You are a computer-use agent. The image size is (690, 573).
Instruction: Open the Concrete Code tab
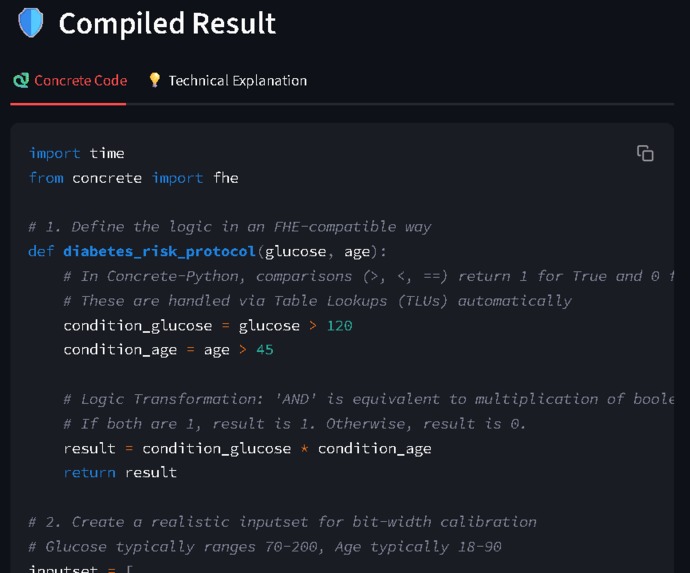tap(70, 81)
